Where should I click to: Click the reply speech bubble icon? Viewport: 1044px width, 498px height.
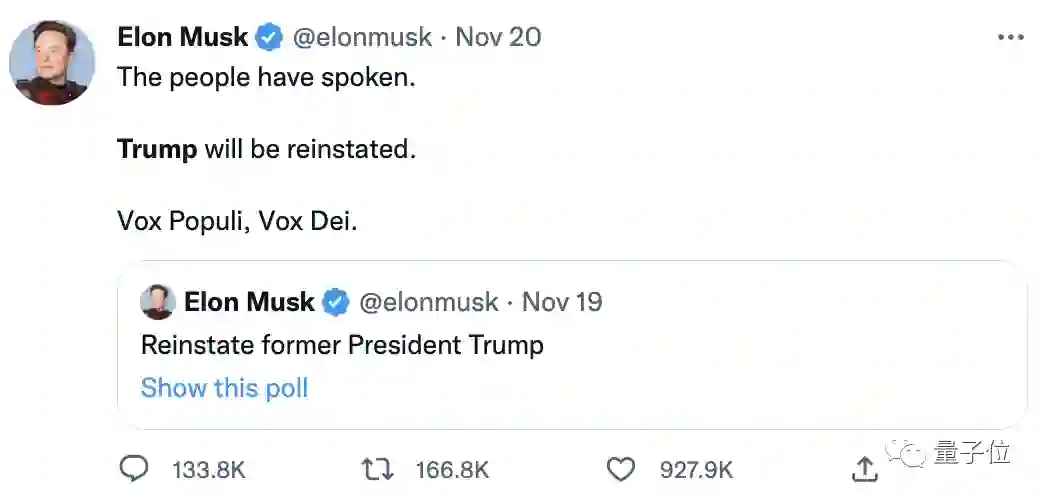pyautogui.click(x=134, y=468)
